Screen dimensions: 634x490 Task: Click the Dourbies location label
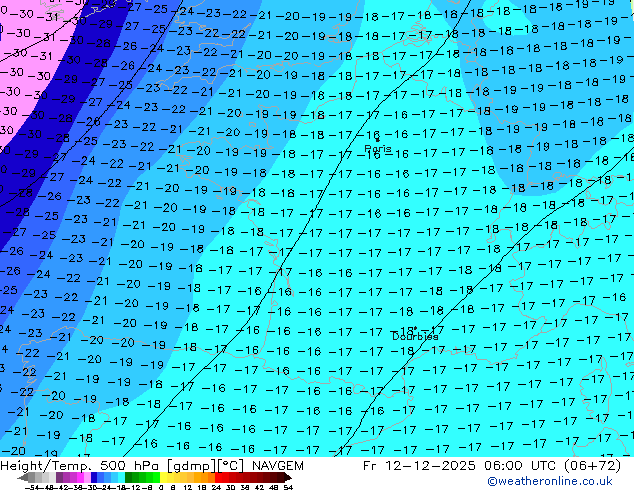pos(415,336)
